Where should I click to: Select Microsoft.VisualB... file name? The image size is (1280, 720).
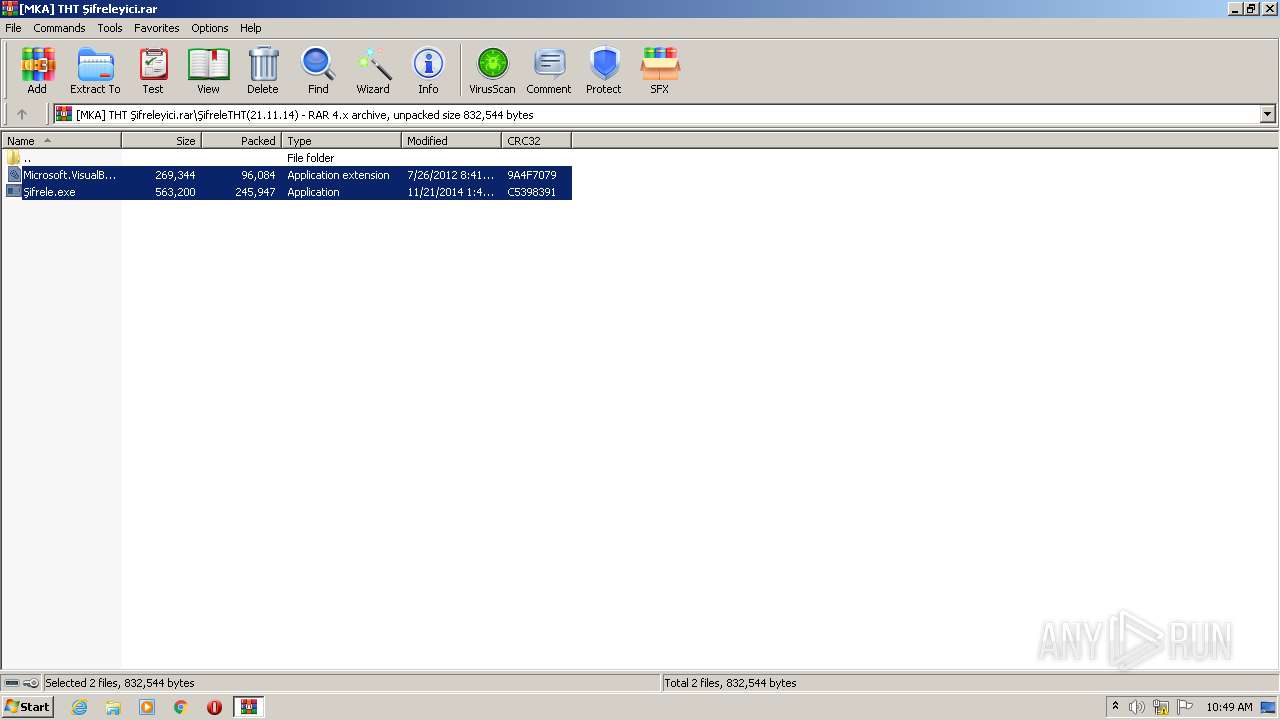tap(70, 175)
